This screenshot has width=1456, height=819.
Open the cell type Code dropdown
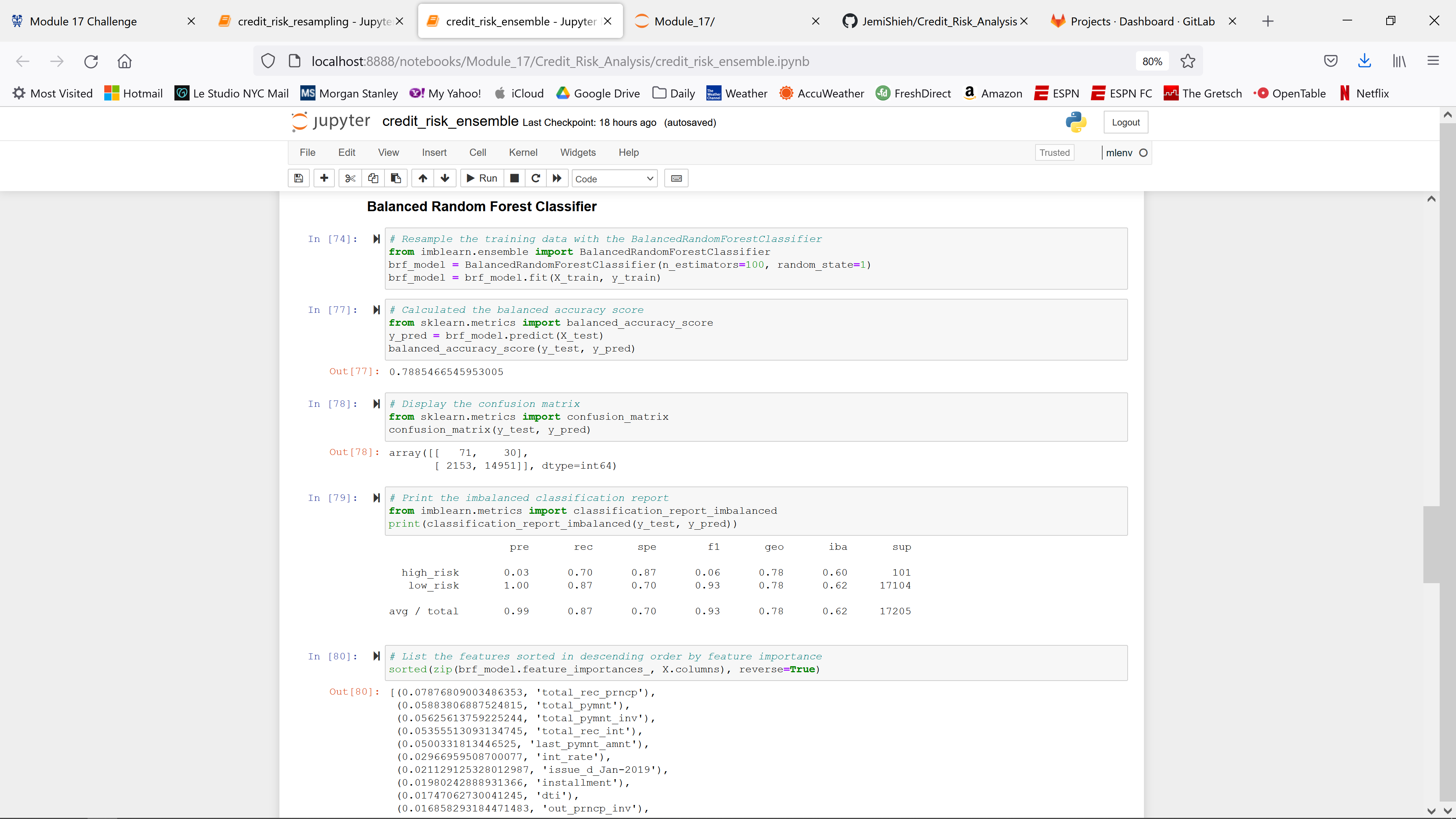pyautogui.click(x=614, y=179)
